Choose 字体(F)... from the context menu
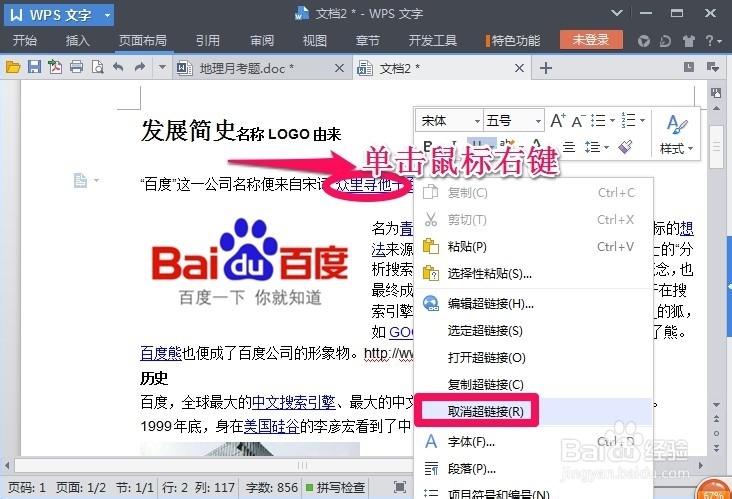The image size is (732, 499). [x=533, y=441]
